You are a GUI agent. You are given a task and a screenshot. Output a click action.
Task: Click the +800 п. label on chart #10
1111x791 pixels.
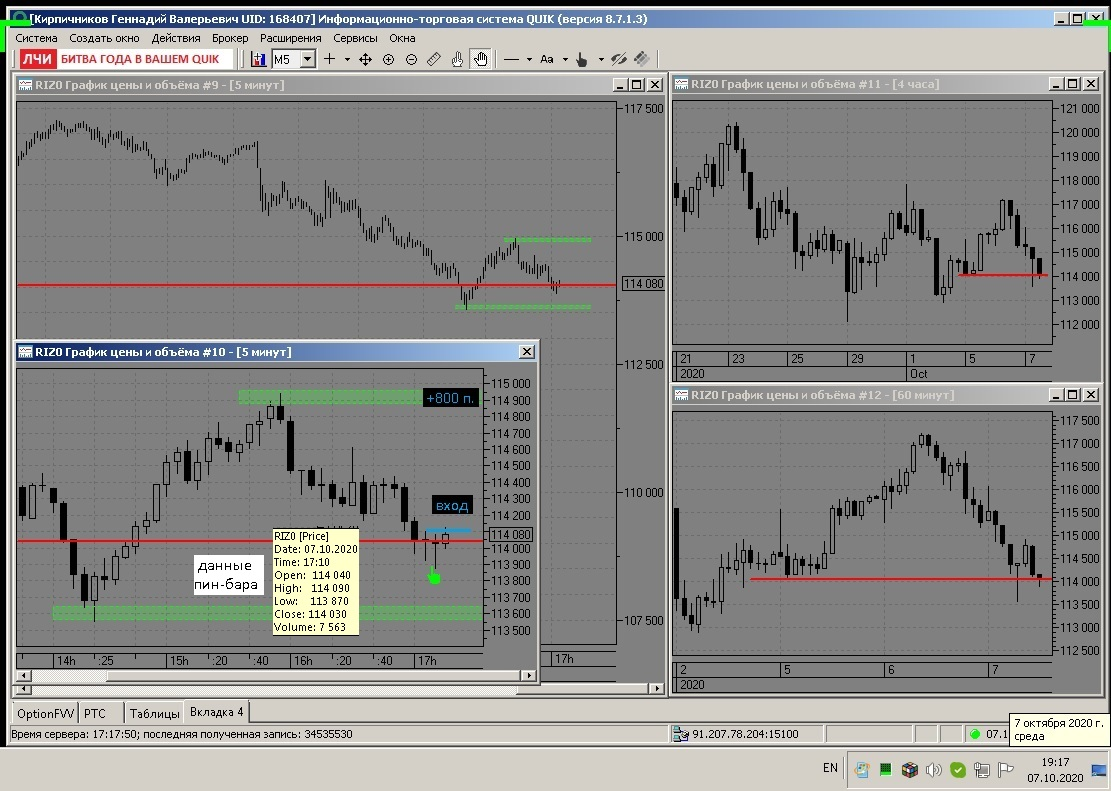pos(451,398)
